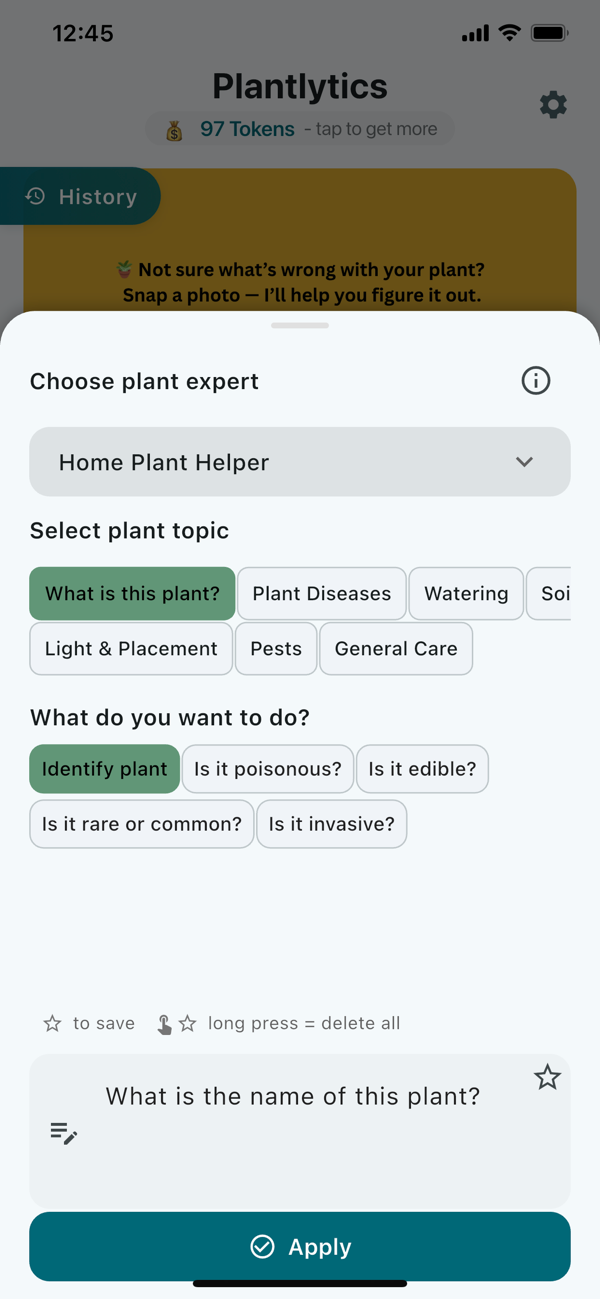600x1299 pixels.
Task: Tap the star icon next to 'to save'
Action: pyautogui.click(x=53, y=1023)
